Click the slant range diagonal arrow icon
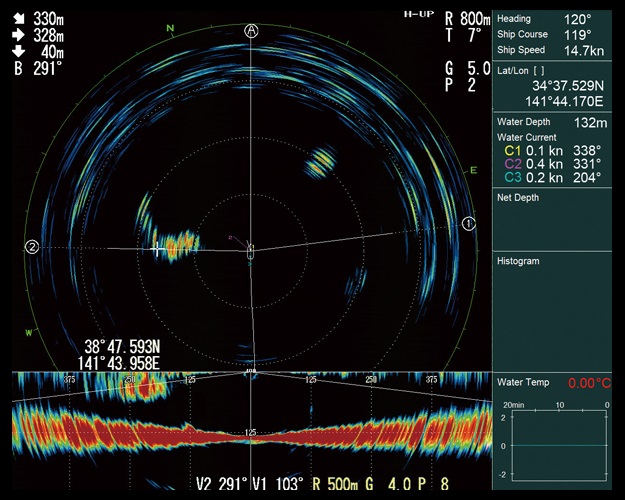This screenshot has height=500, width=625. coord(17,18)
